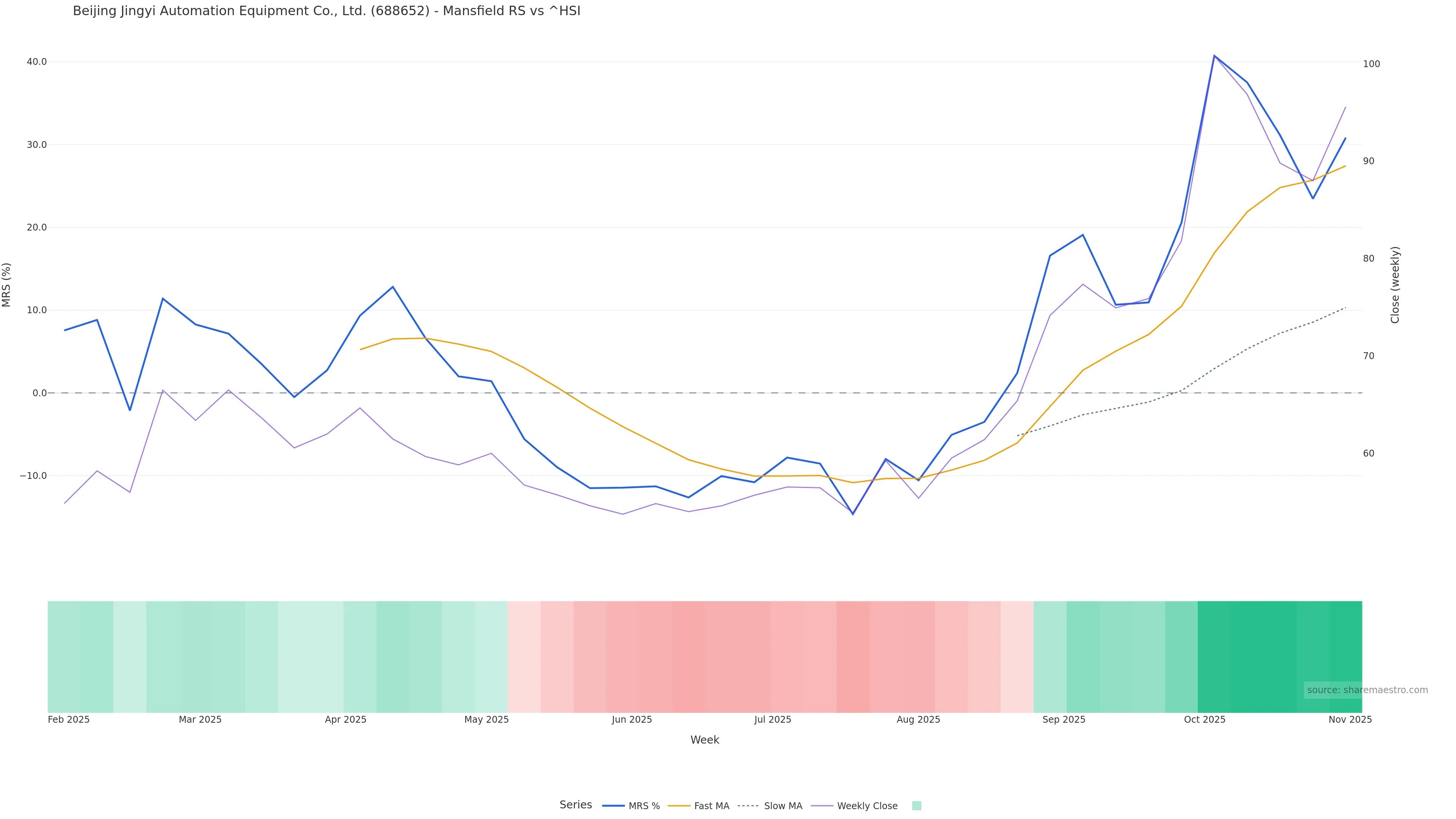The image size is (1456, 819).
Task: Click the Jun 2025 x-axis label
Action: pyautogui.click(x=631, y=720)
